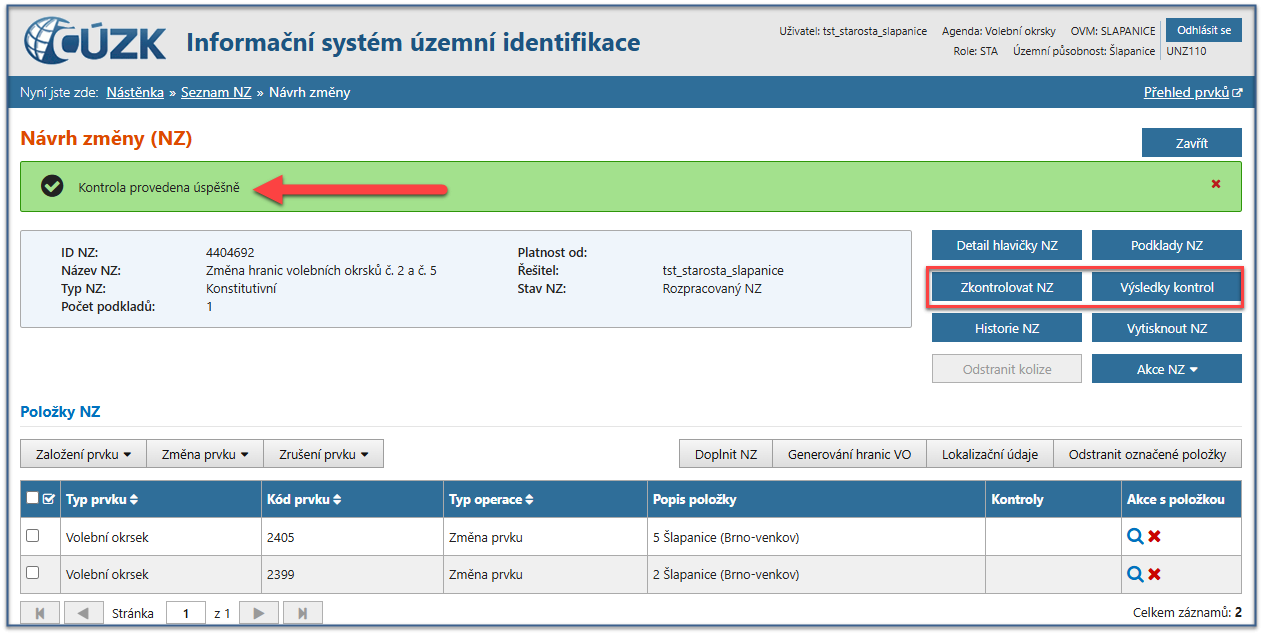The height and width of the screenshot is (635, 1263).
Task: Open the Založení prvku dropdown menu
Action: coord(83,454)
